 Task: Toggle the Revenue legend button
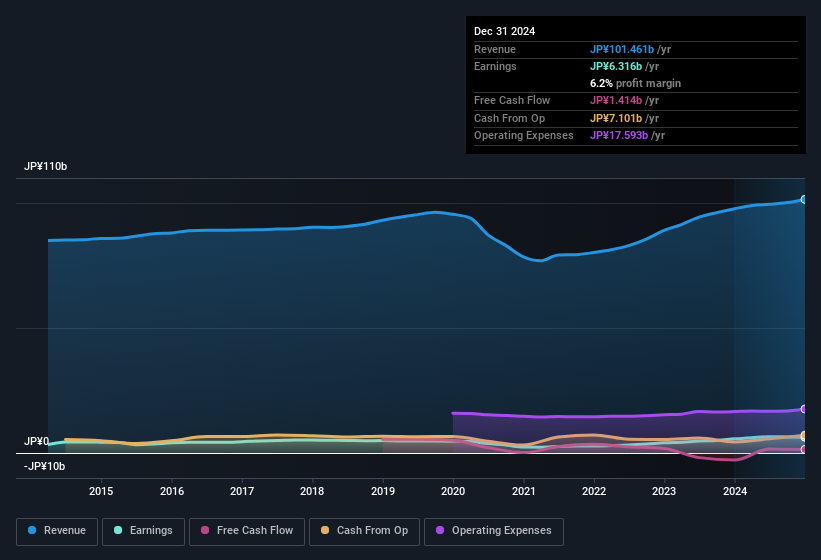point(57,531)
